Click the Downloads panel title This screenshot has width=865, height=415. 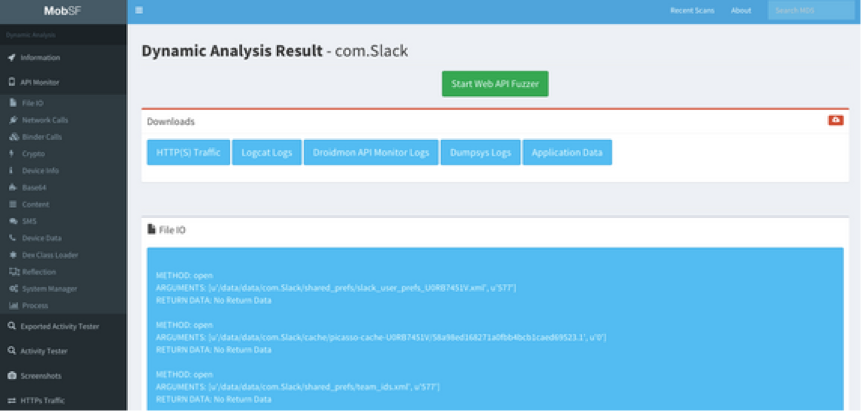click(170, 121)
